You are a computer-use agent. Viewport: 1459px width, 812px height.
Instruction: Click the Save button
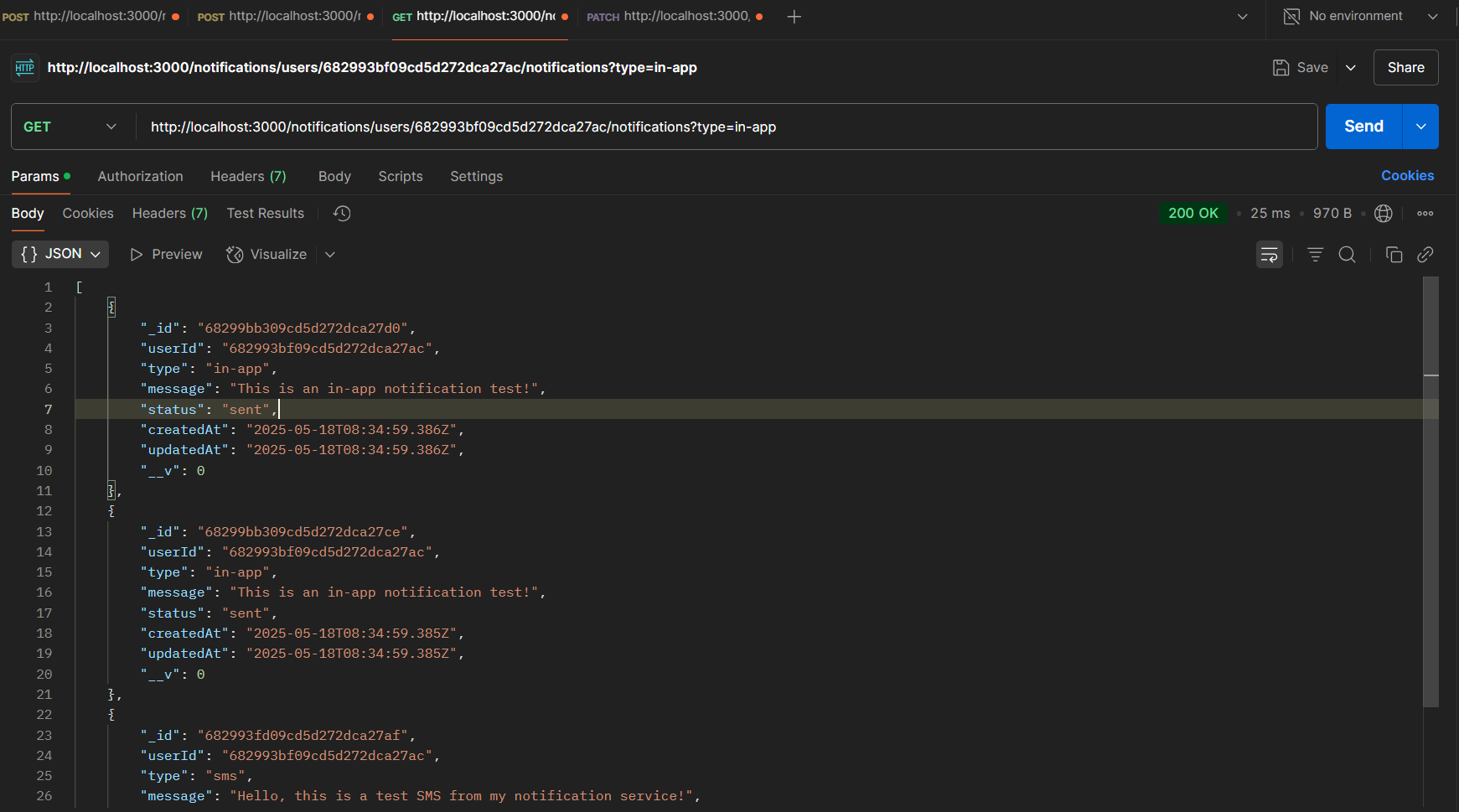[1301, 68]
